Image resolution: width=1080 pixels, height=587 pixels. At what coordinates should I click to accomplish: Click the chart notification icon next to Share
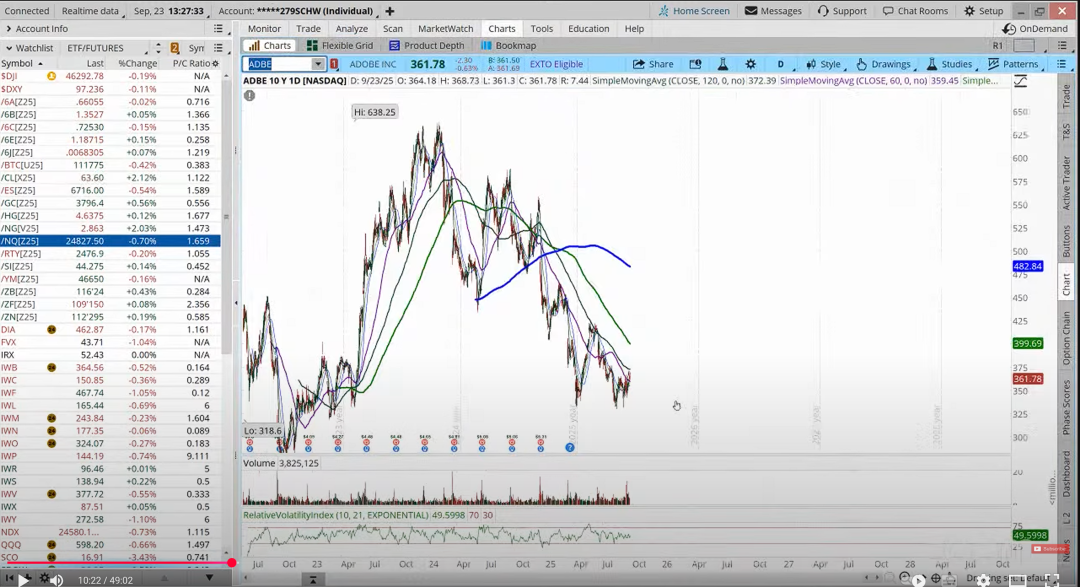696,64
